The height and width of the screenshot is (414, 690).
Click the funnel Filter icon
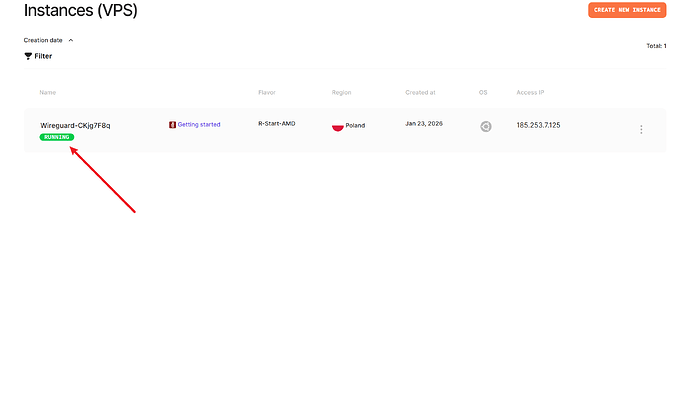click(28, 56)
